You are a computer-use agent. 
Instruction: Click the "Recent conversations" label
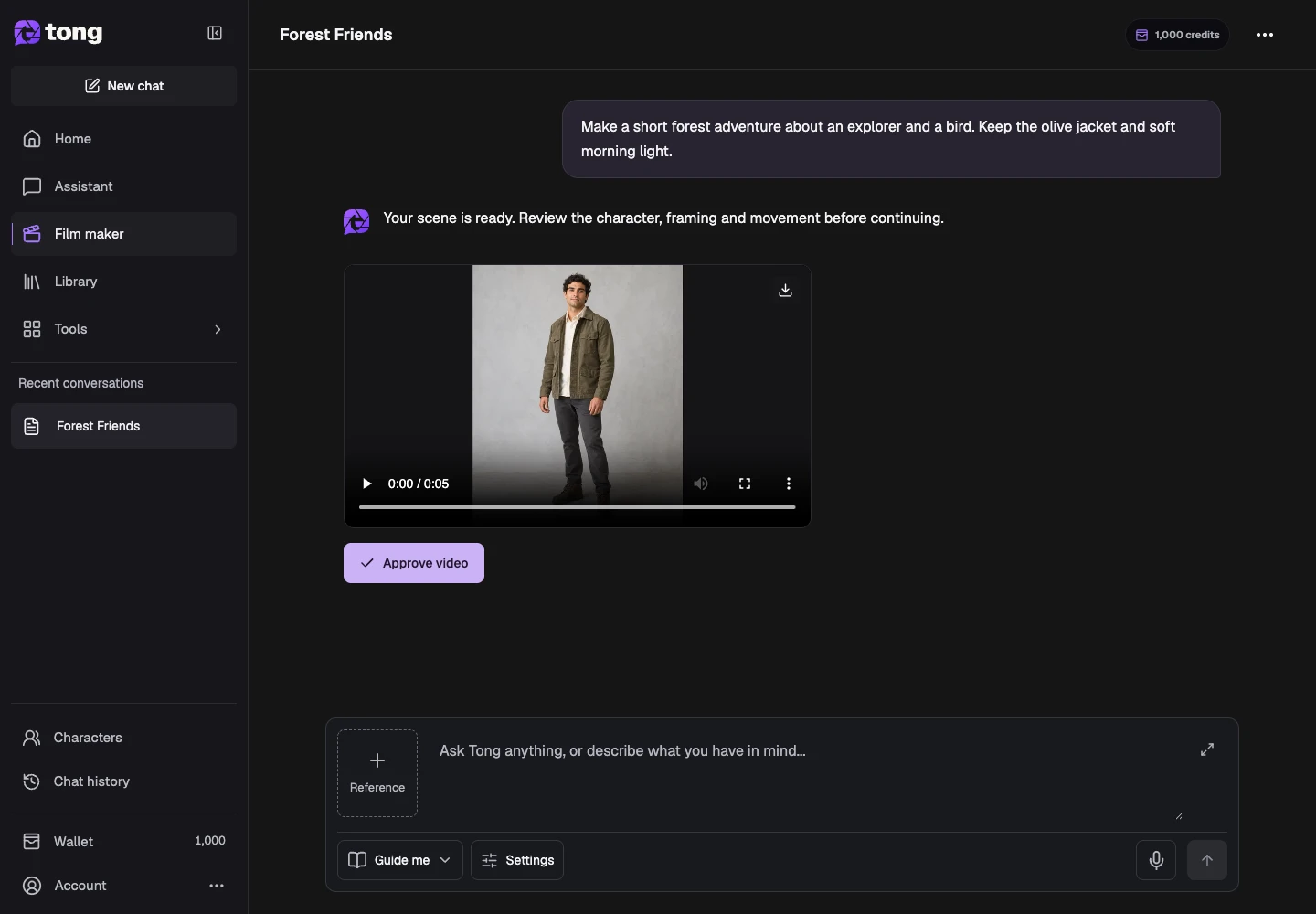(x=81, y=383)
